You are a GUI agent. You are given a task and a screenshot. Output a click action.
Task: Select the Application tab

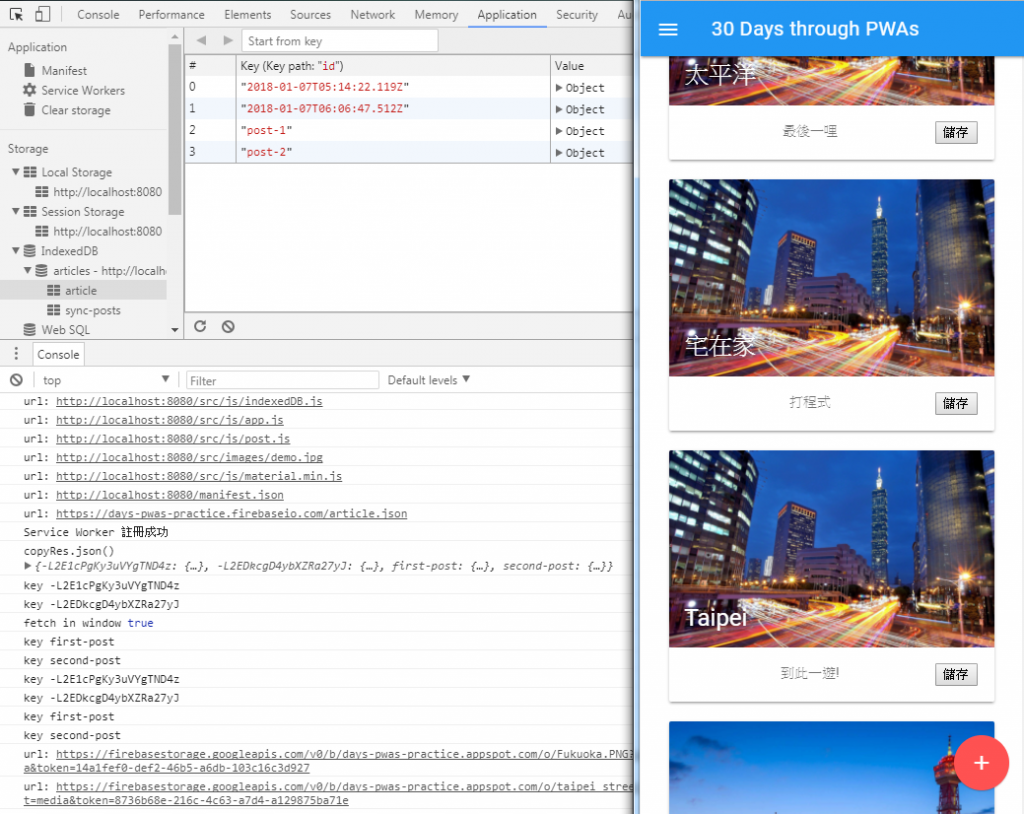[x=507, y=14]
